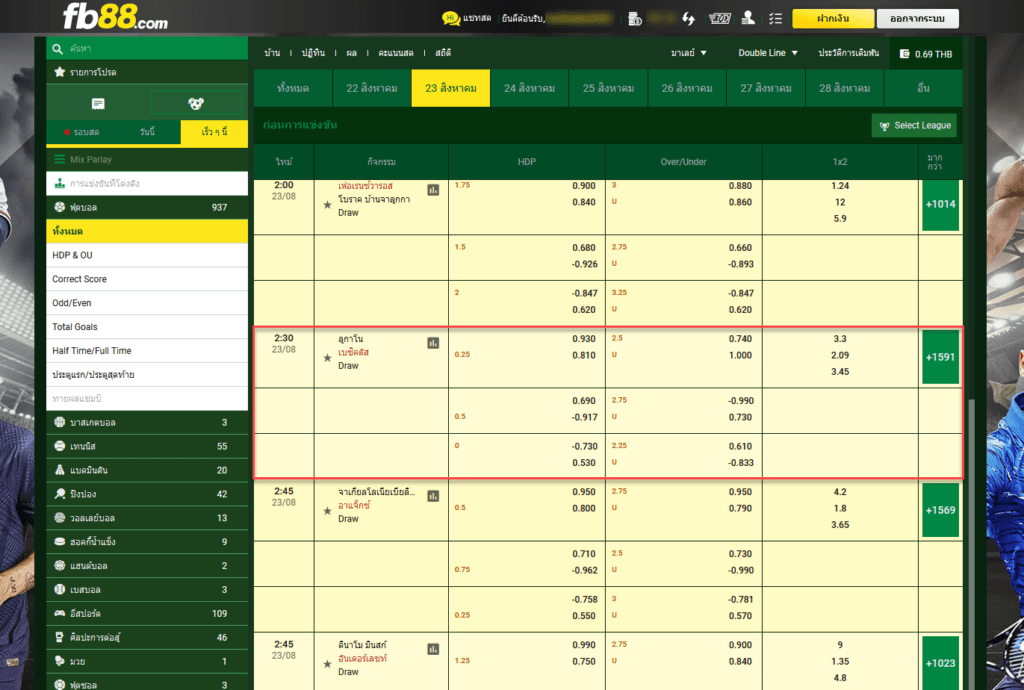The image size is (1024, 690).
Task: Click the ออกจากระบบ logout button
Action: click(x=917, y=18)
